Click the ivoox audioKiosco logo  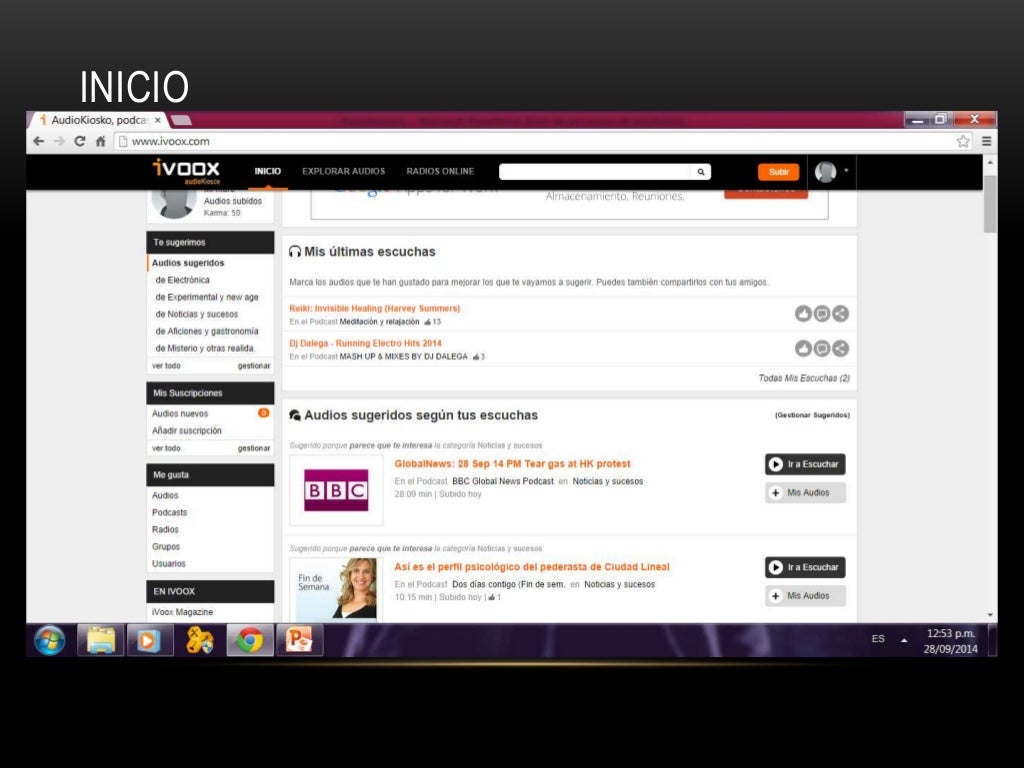point(186,172)
